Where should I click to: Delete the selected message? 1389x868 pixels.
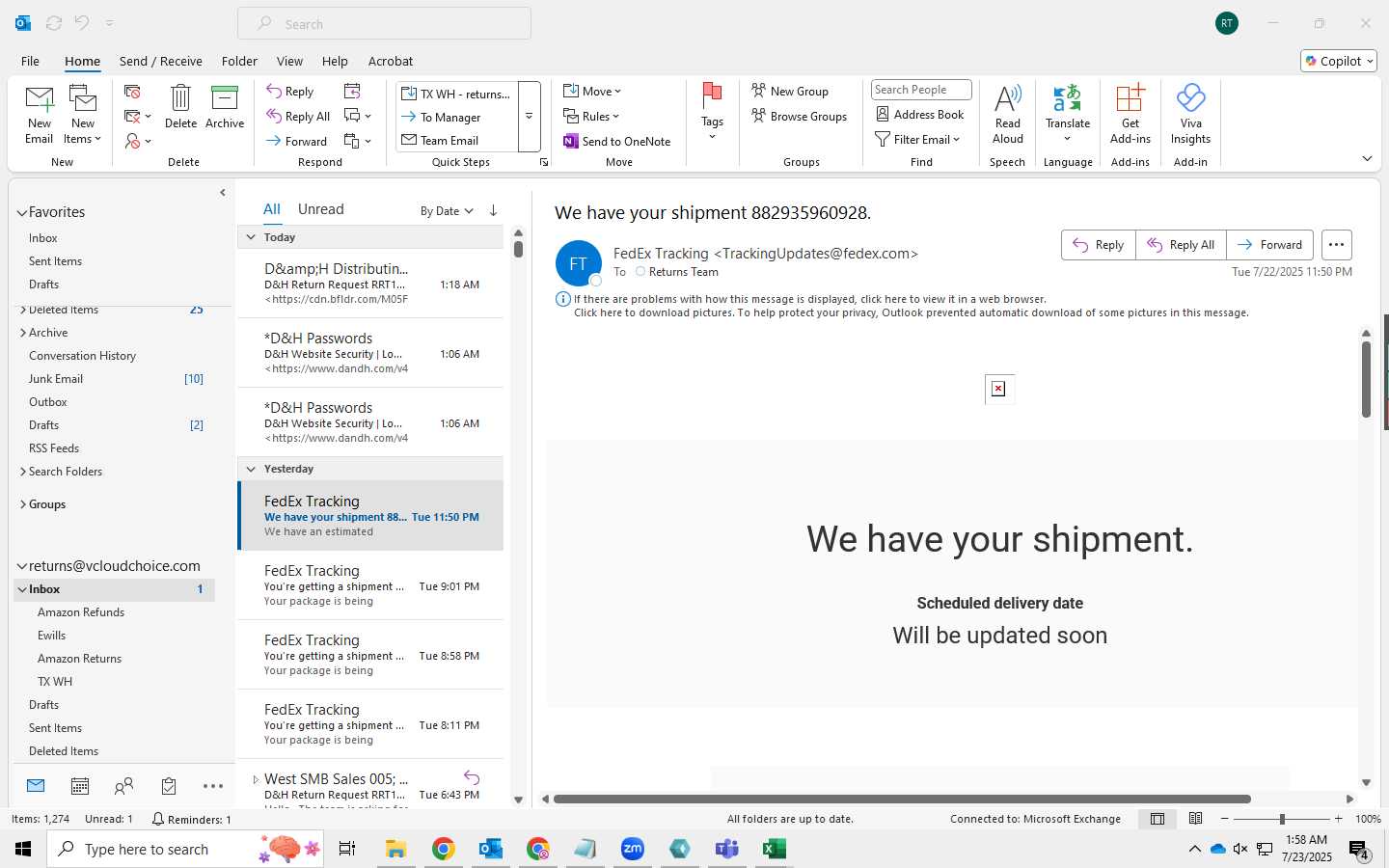point(180,106)
